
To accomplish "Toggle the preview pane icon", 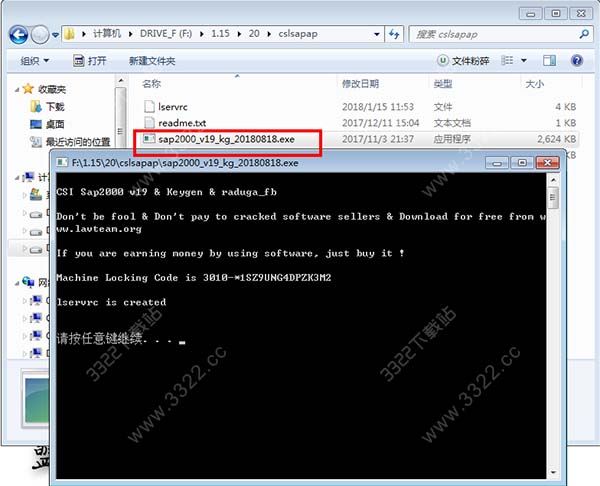I will click(549, 60).
